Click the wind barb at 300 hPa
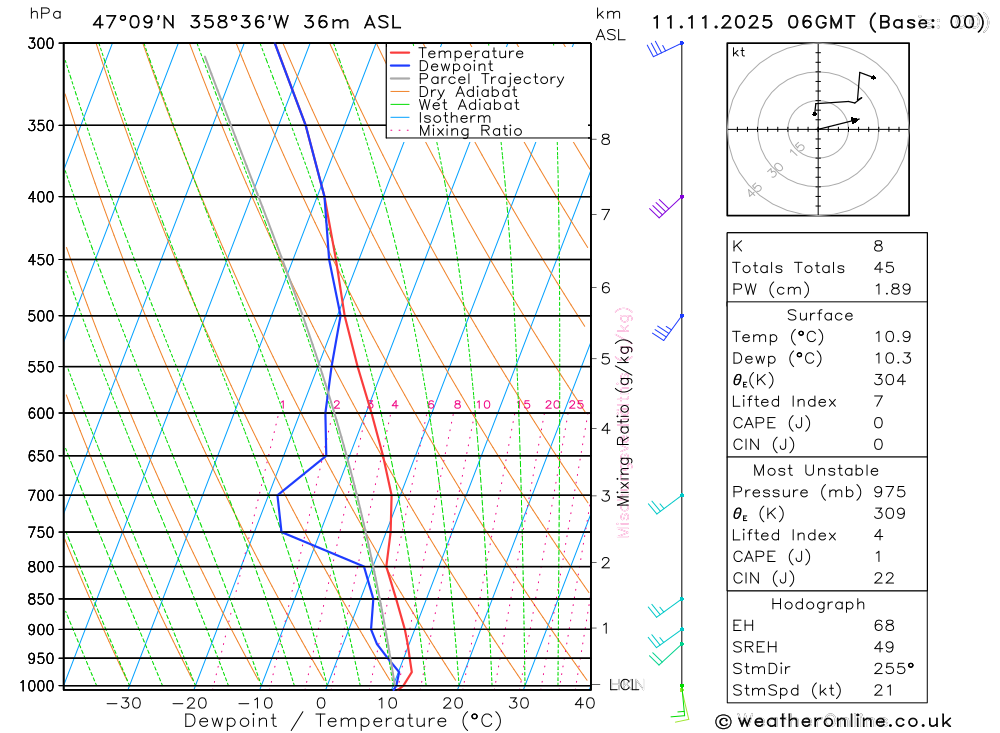This screenshot has height=733, width=1000. tap(665, 48)
